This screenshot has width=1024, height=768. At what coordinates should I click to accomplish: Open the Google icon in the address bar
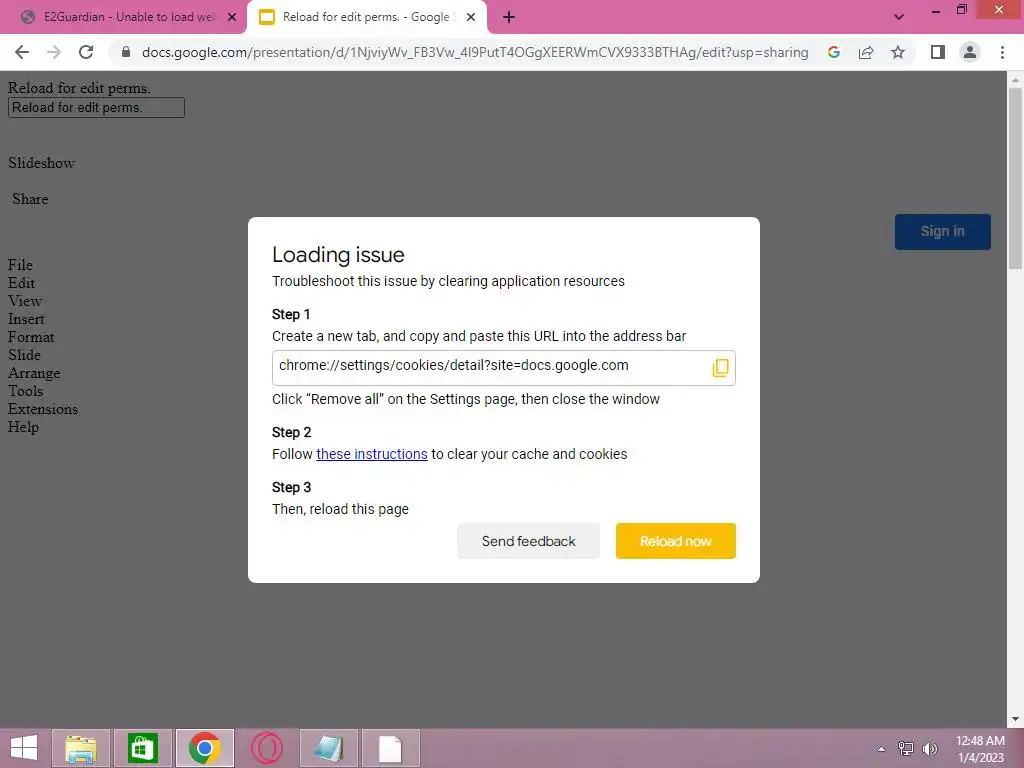coord(833,52)
